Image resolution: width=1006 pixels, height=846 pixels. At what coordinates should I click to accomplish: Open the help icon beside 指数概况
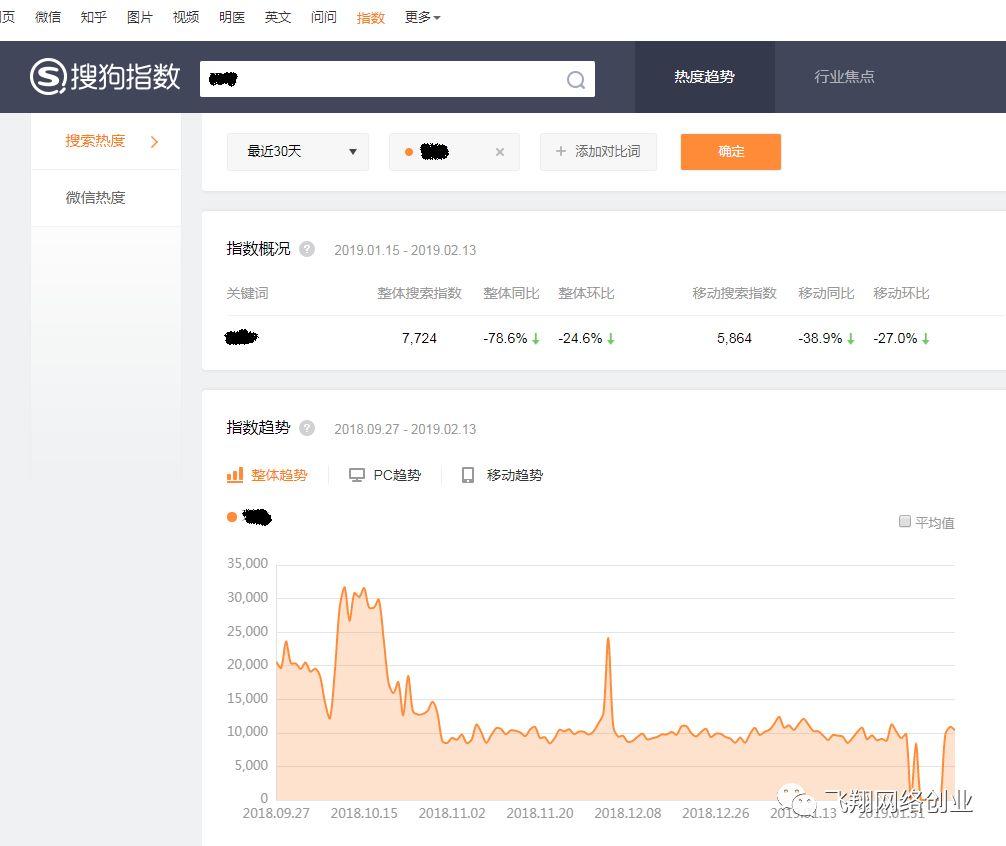pos(308,248)
